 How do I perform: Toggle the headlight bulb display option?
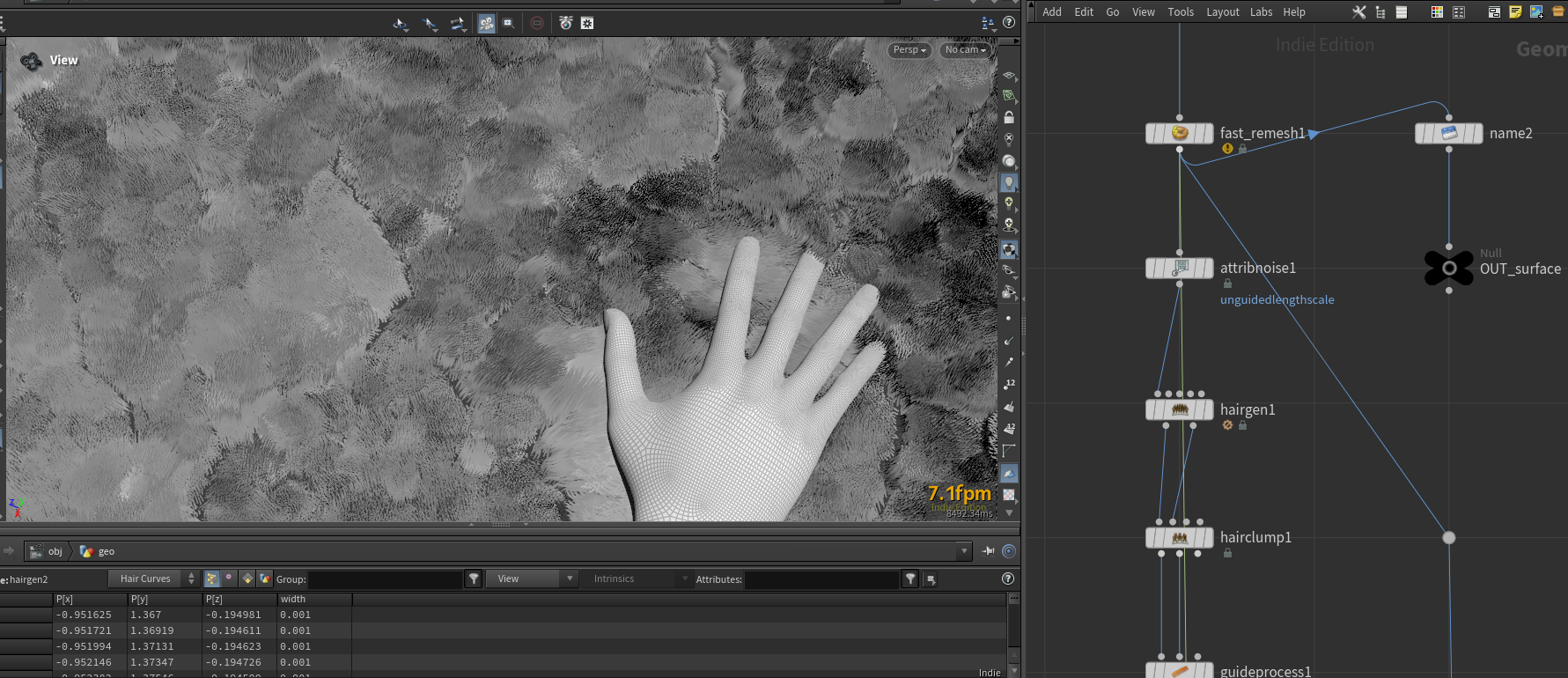[x=1009, y=182]
